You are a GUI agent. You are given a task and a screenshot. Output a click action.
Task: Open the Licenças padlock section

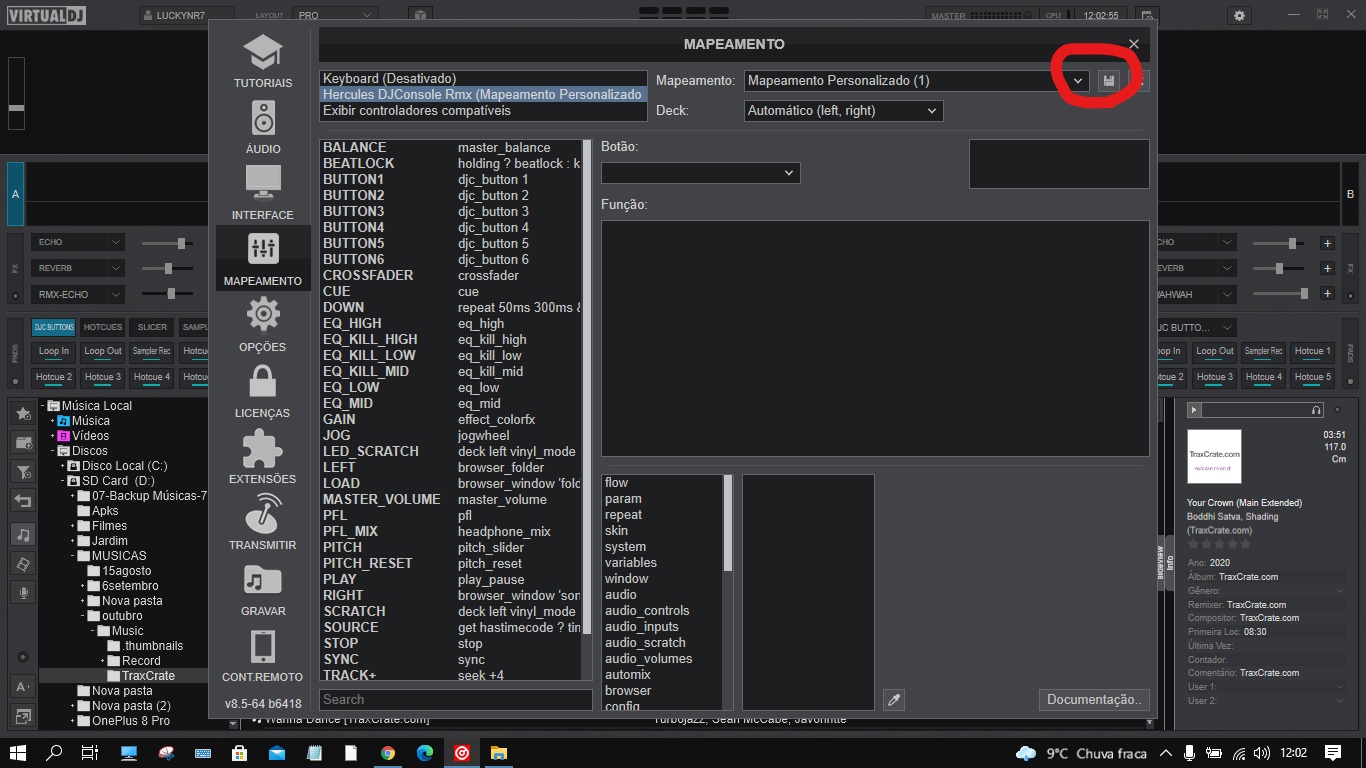263,391
